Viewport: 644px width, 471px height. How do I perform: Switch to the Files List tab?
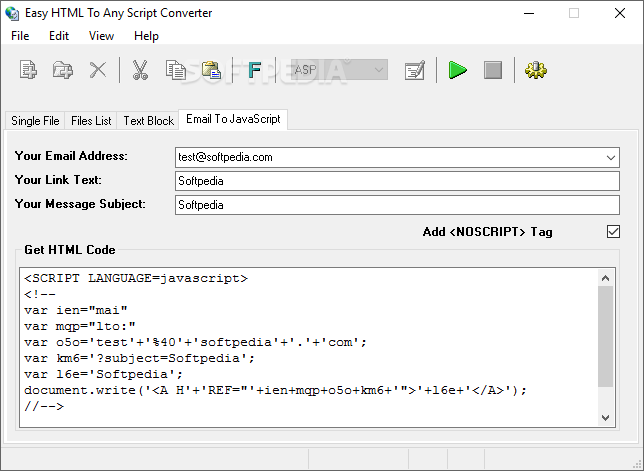[x=91, y=121]
